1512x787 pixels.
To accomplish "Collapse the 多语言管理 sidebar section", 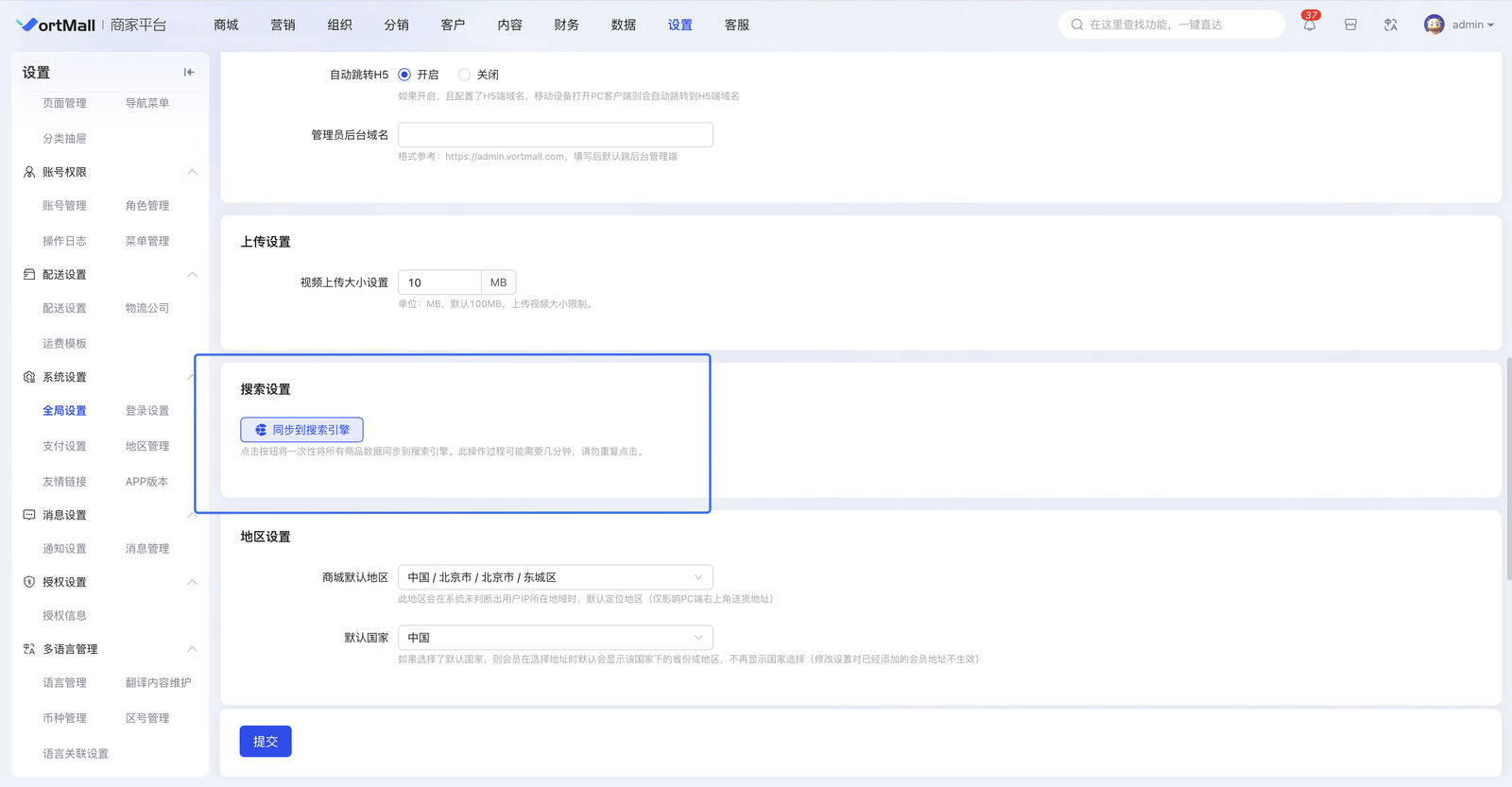I will [192, 649].
